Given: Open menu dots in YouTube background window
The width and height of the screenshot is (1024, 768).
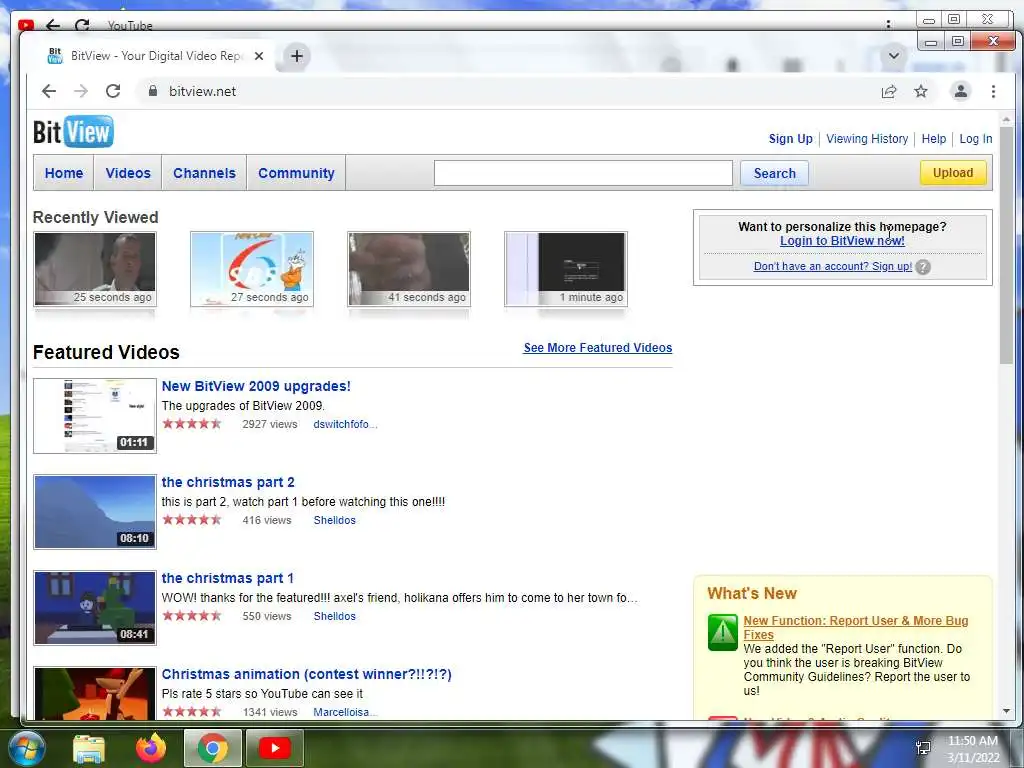Looking at the screenshot, I should coord(888,24).
